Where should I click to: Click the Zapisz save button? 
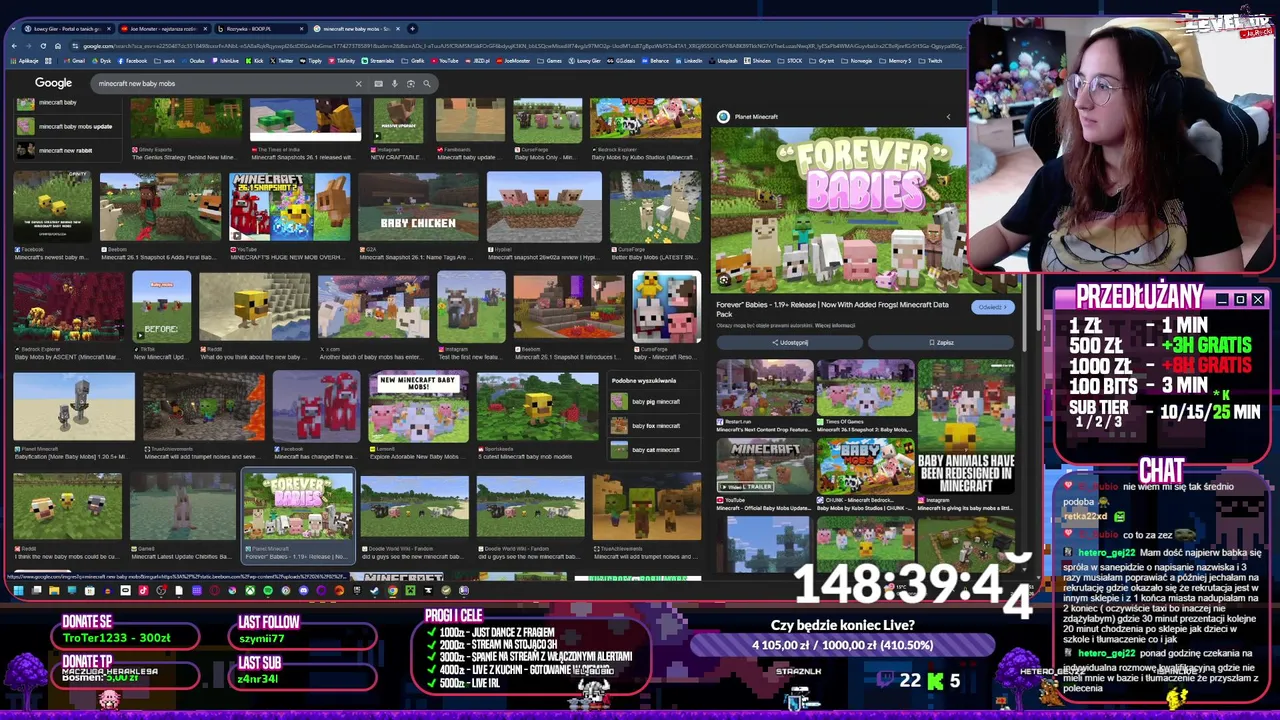(941, 343)
